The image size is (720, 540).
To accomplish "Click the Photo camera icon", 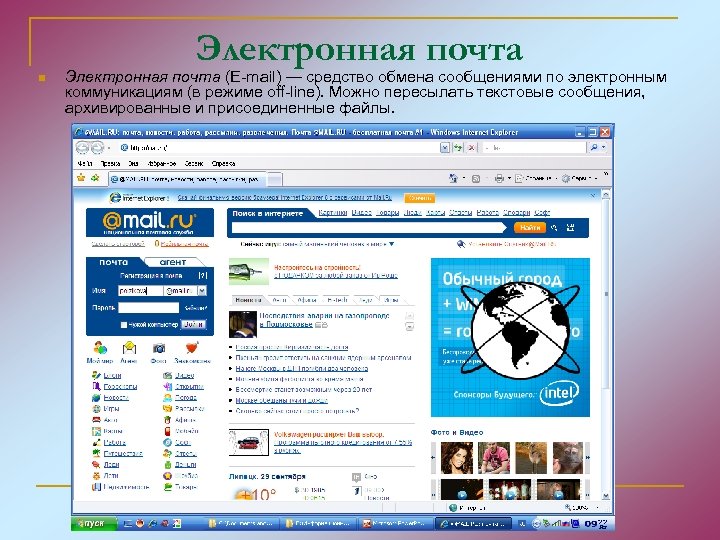I will pos(158,348).
